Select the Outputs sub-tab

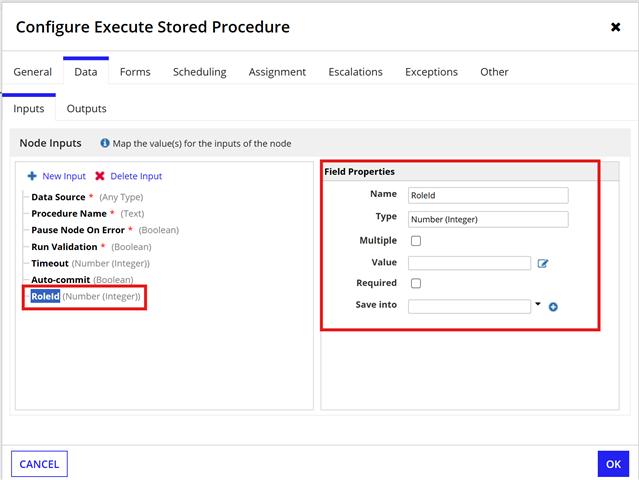86,108
